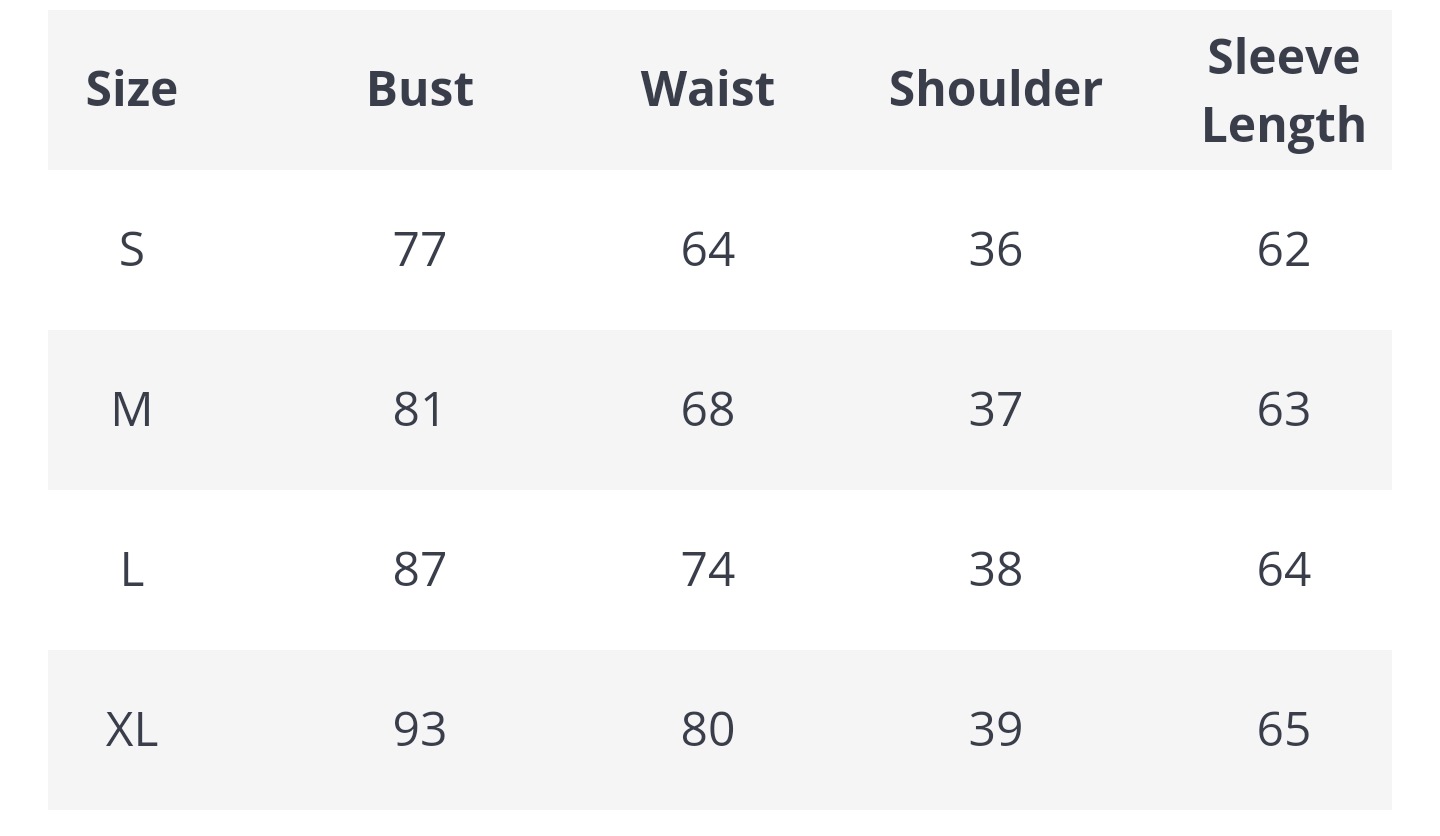Image resolution: width=1440 pixels, height=836 pixels.
Task: Click bust value 77 for size S
Action: 420,249
